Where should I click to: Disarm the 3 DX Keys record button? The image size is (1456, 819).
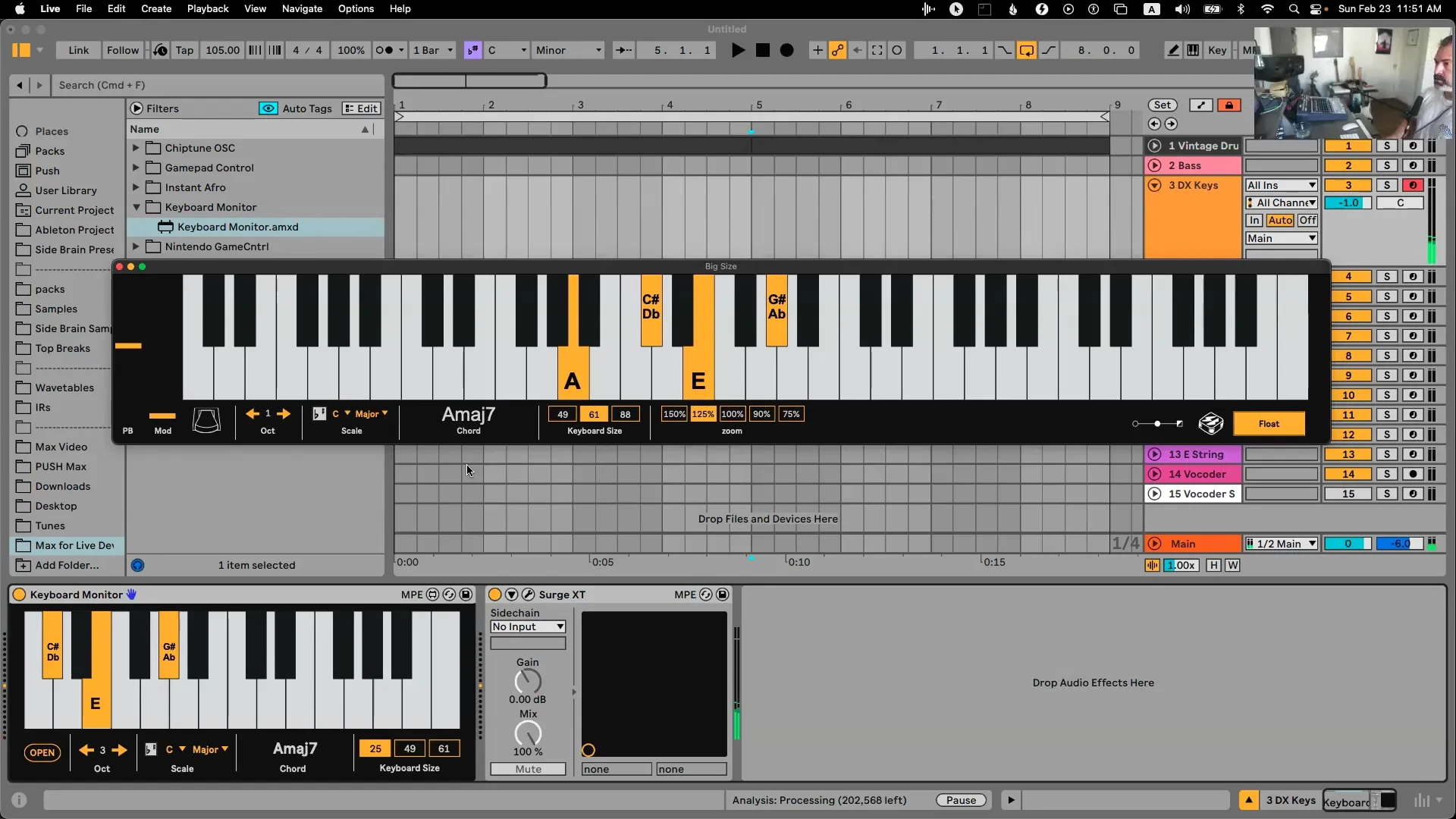(x=1412, y=185)
